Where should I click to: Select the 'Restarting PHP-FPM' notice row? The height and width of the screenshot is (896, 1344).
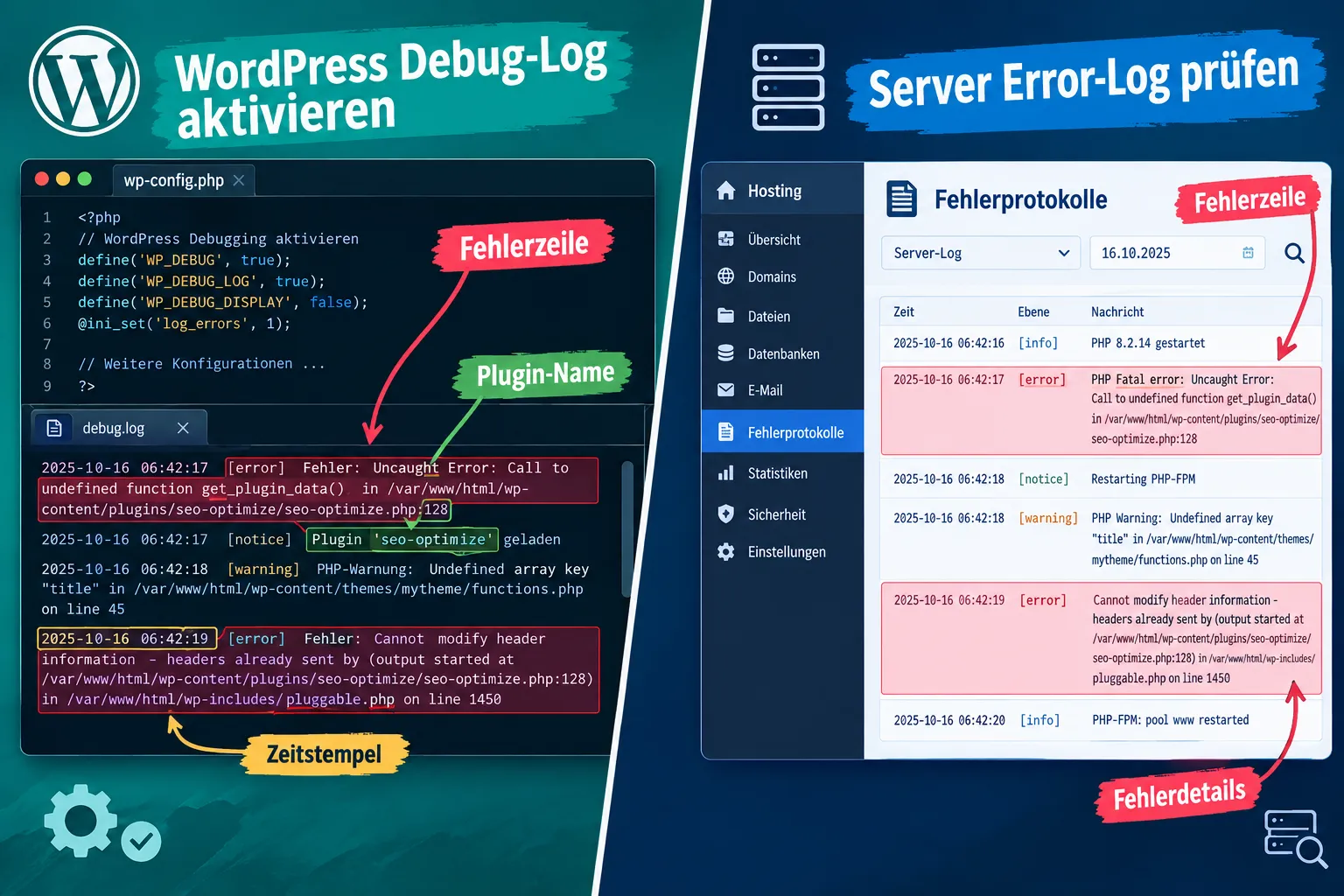[x=1101, y=479]
